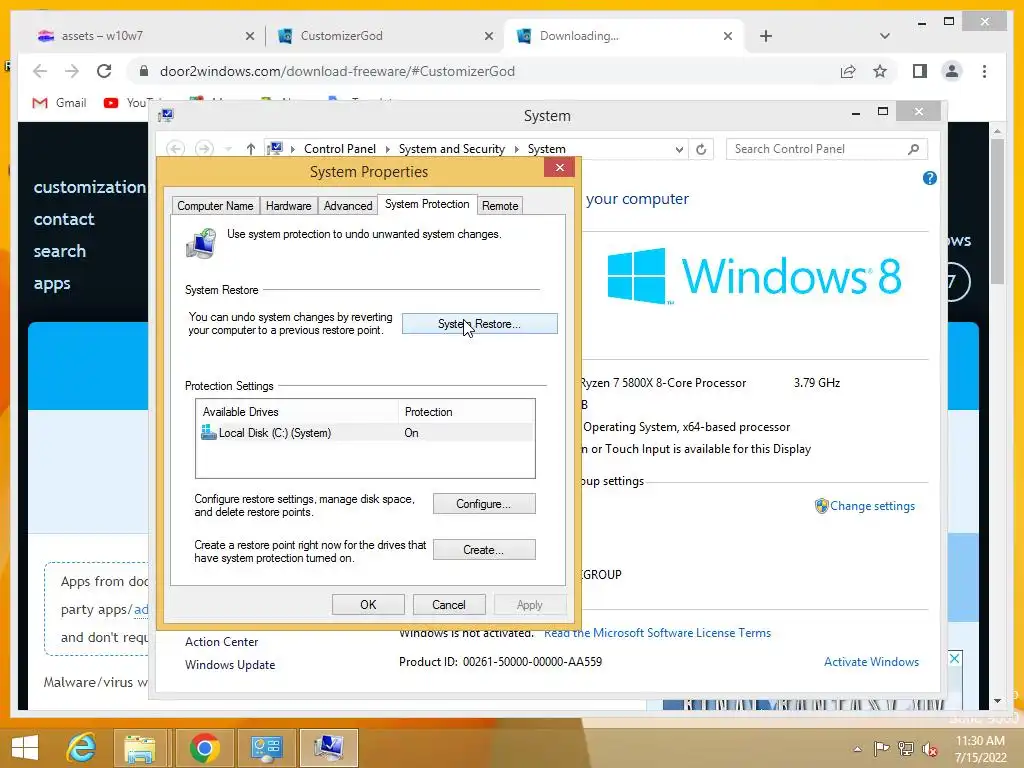Close the Downloading... Chrome tab
Screen dimensions: 1024x768
[728, 36]
